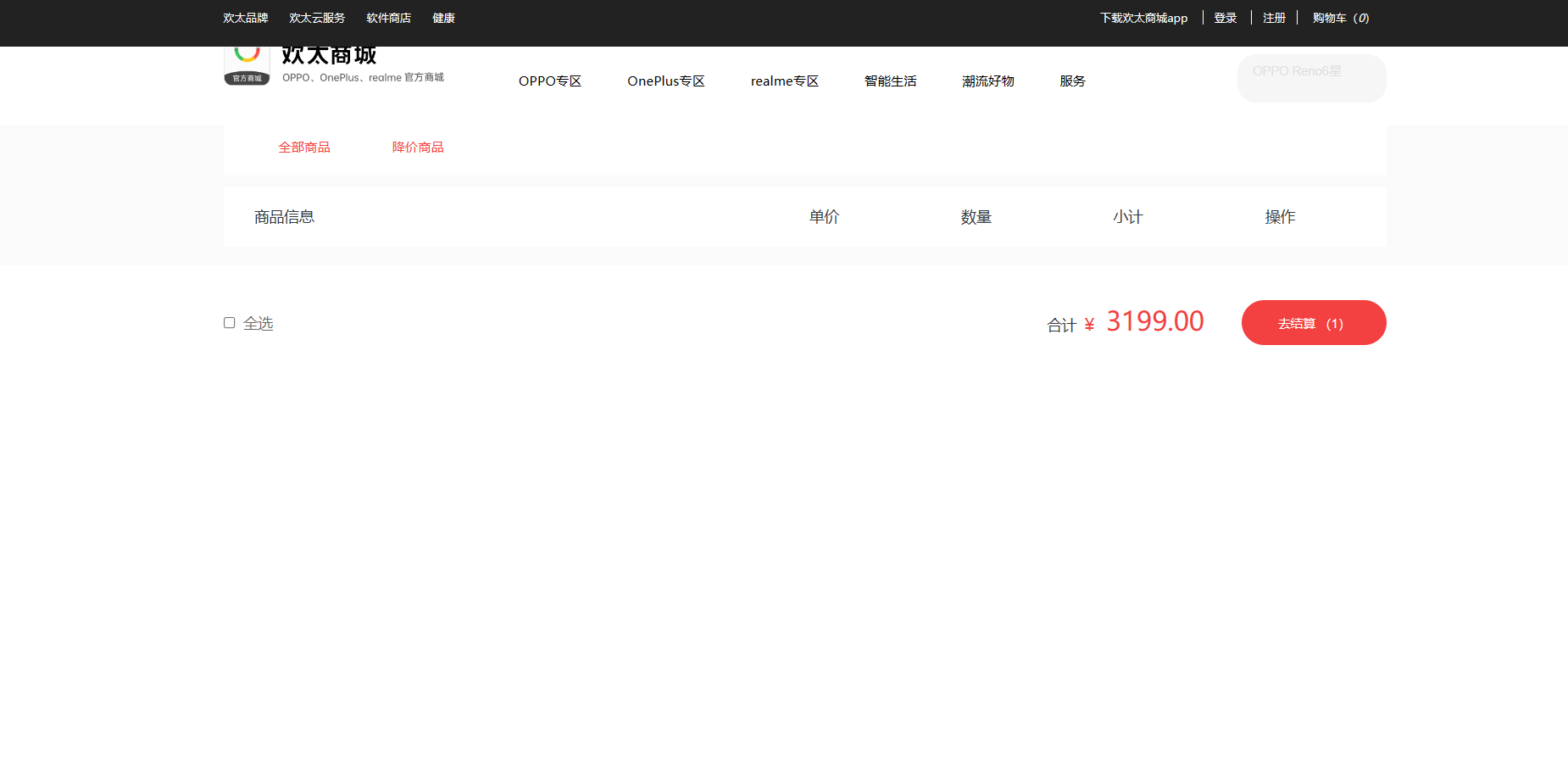Click the 欢太商城 title text

(x=329, y=56)
